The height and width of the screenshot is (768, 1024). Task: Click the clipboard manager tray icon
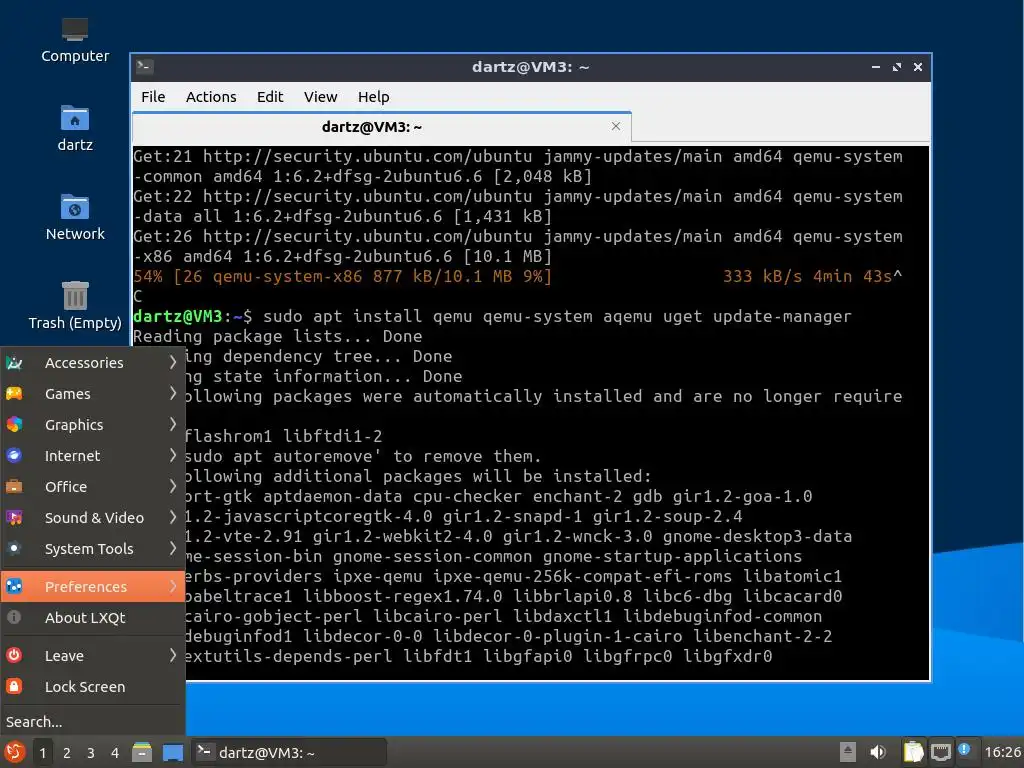pyautogui.click(x=913, y=752)
